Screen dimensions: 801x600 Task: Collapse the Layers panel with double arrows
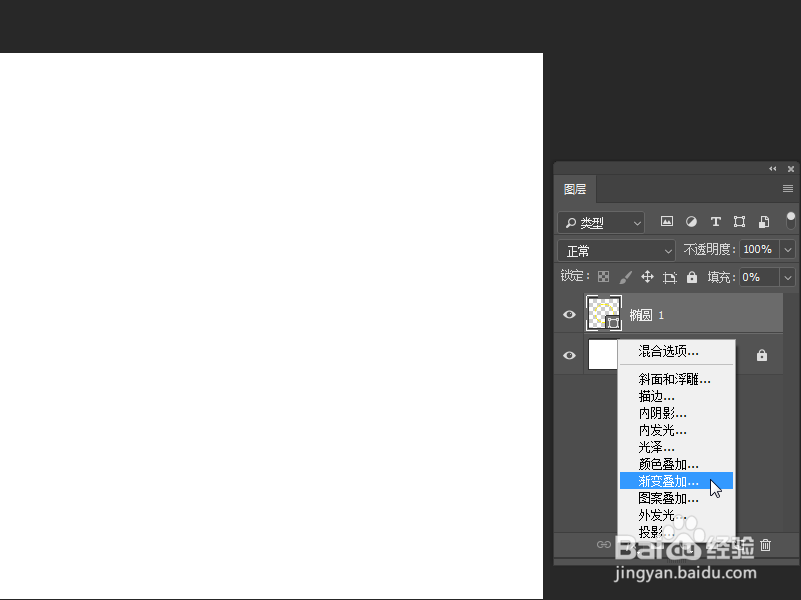(772, 169)
